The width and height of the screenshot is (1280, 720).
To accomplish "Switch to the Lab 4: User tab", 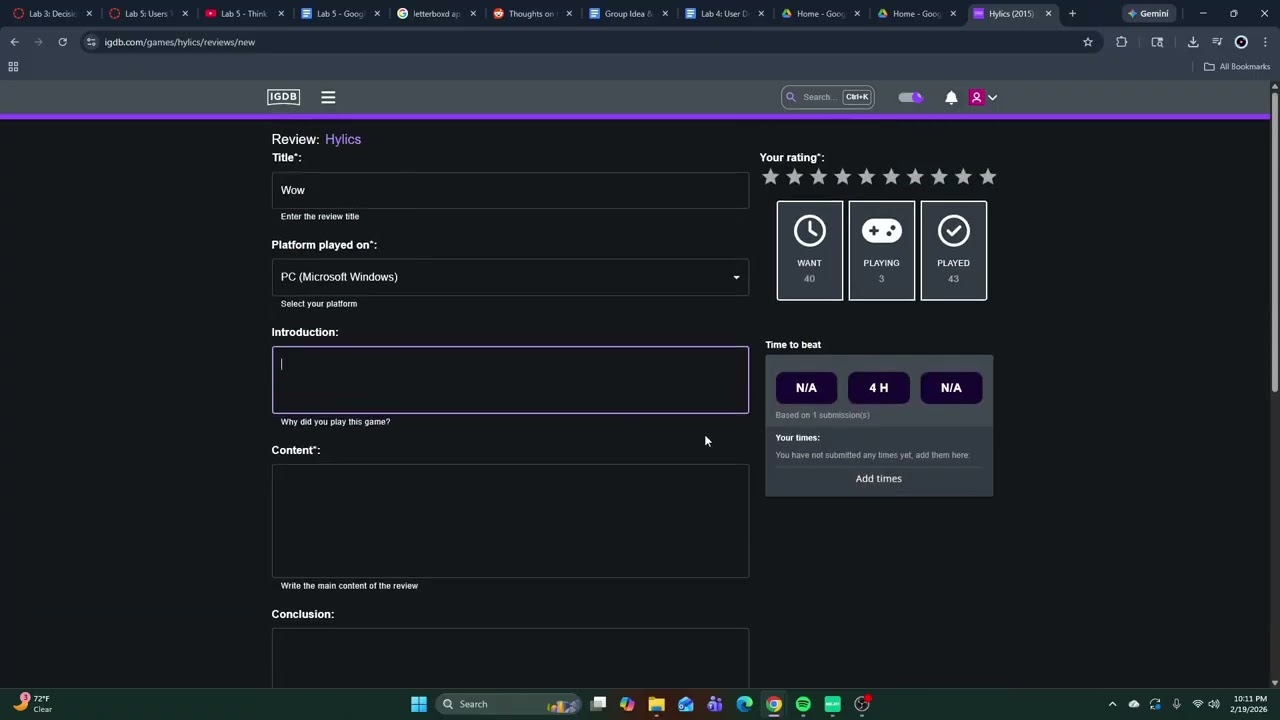I will 723,14.
